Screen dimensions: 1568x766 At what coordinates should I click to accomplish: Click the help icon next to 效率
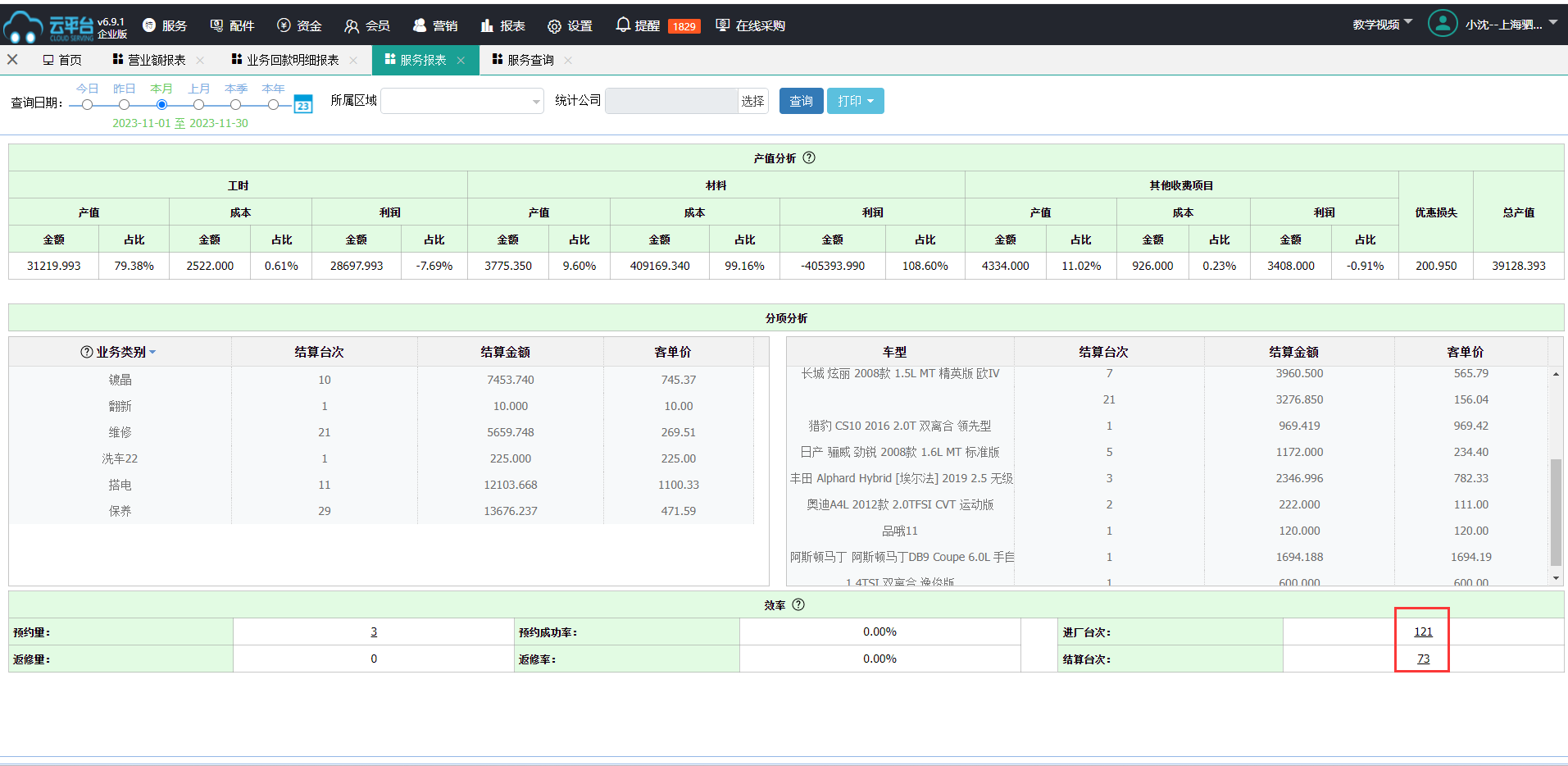click(x=798, y=605)
